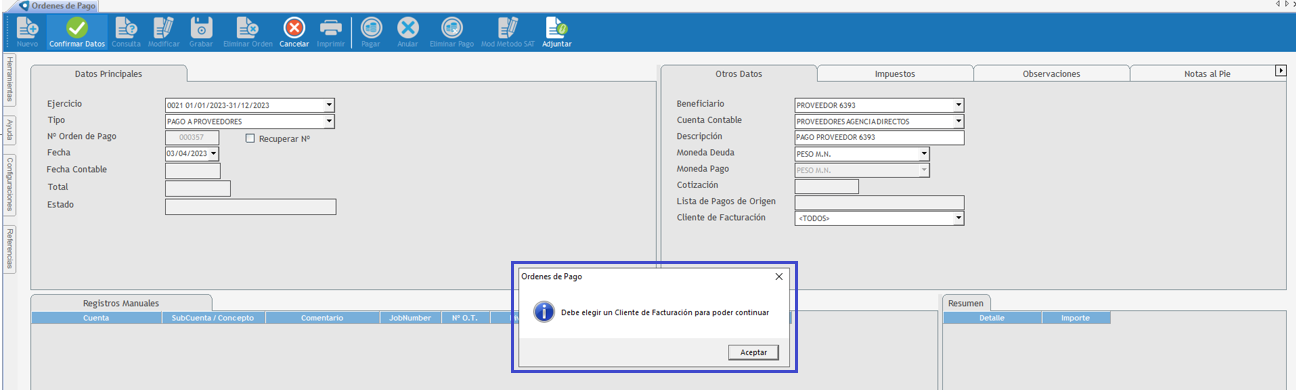Toggle the Recuperar Nº checkbox
The height and width of the screenshot is (390, 1296).
251,138
